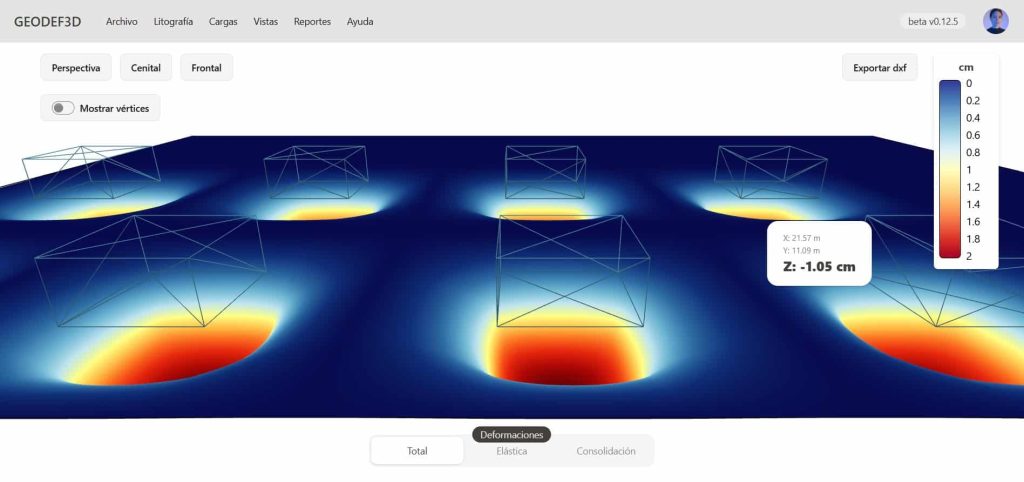The image size is (1024, 482).
Task: Click the legend value 0.8
Action: pyautogui.click(x=972, y=153)
